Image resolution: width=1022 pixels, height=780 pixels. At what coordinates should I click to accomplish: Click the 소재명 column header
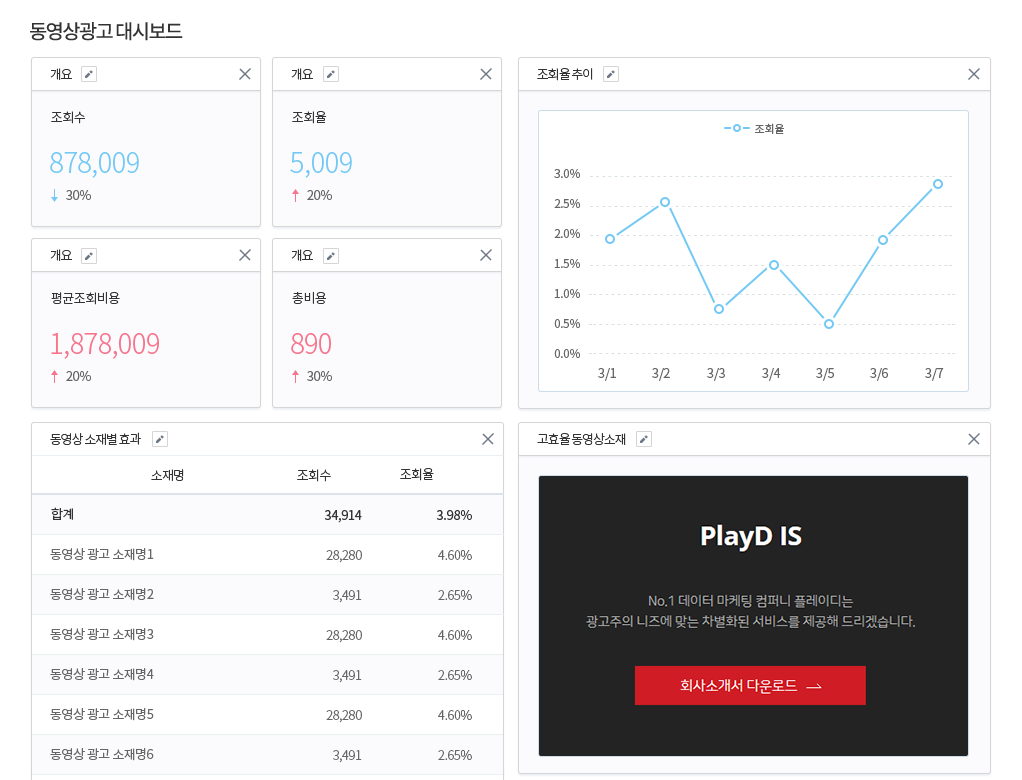point(167,475)
